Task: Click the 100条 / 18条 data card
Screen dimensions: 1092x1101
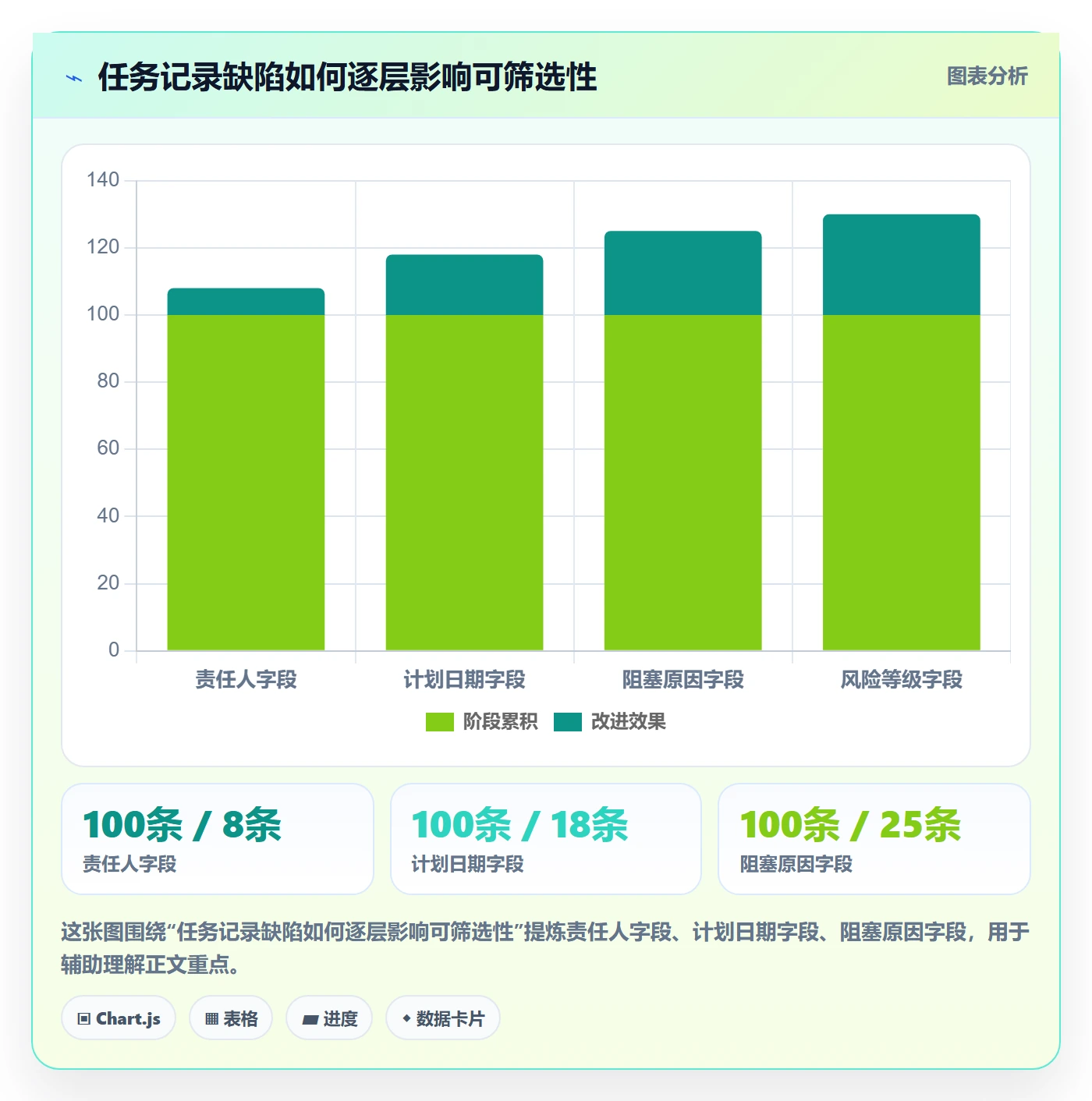Action: 546,839
